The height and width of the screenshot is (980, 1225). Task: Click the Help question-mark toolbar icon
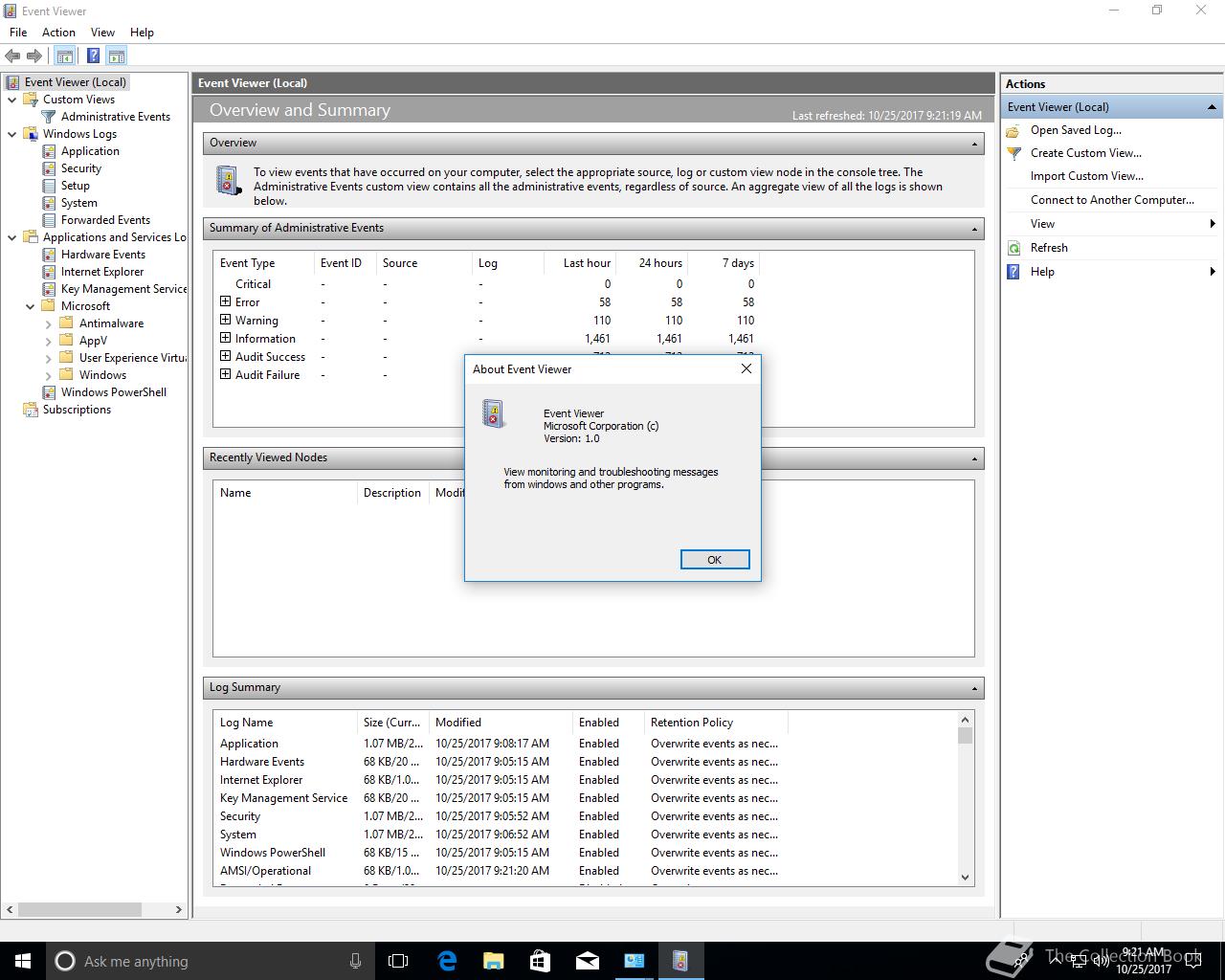93,56
